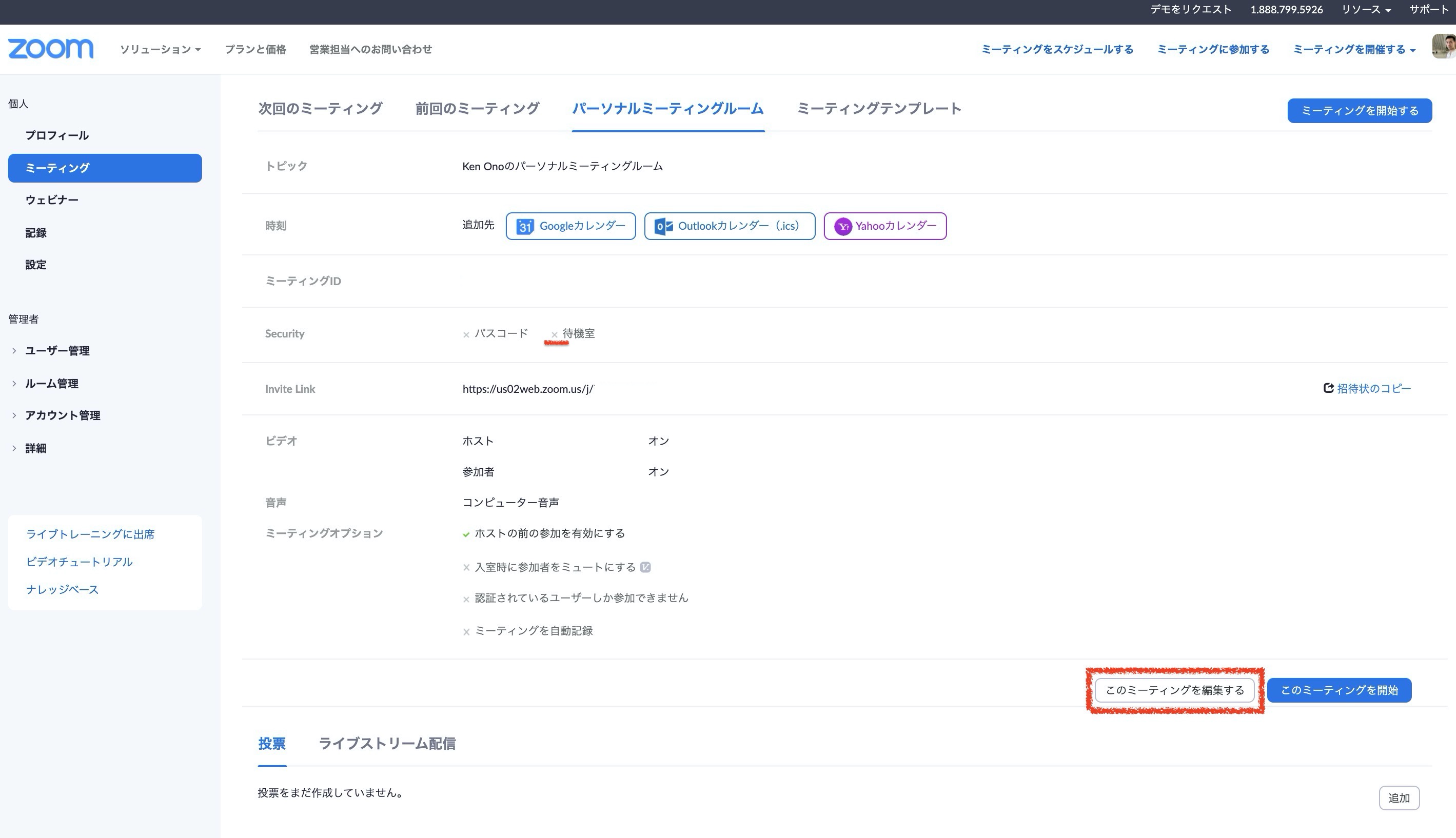Screen dimensions: 1456x838
Task: Open the ソリューション dropdown menu
Action: 160,50
